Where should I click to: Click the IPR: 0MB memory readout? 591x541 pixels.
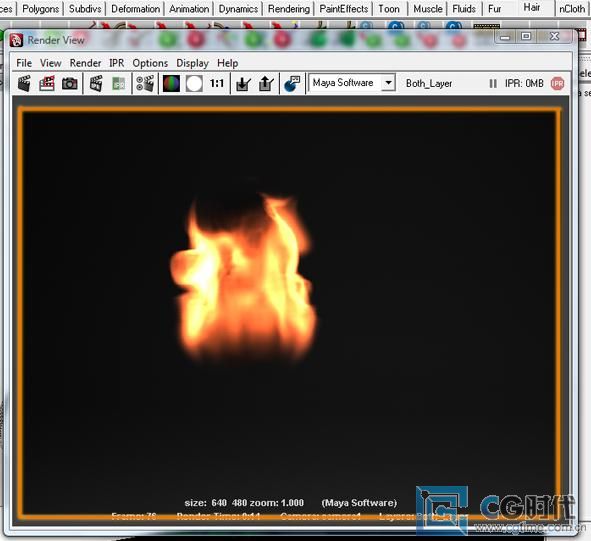[524, 83]
